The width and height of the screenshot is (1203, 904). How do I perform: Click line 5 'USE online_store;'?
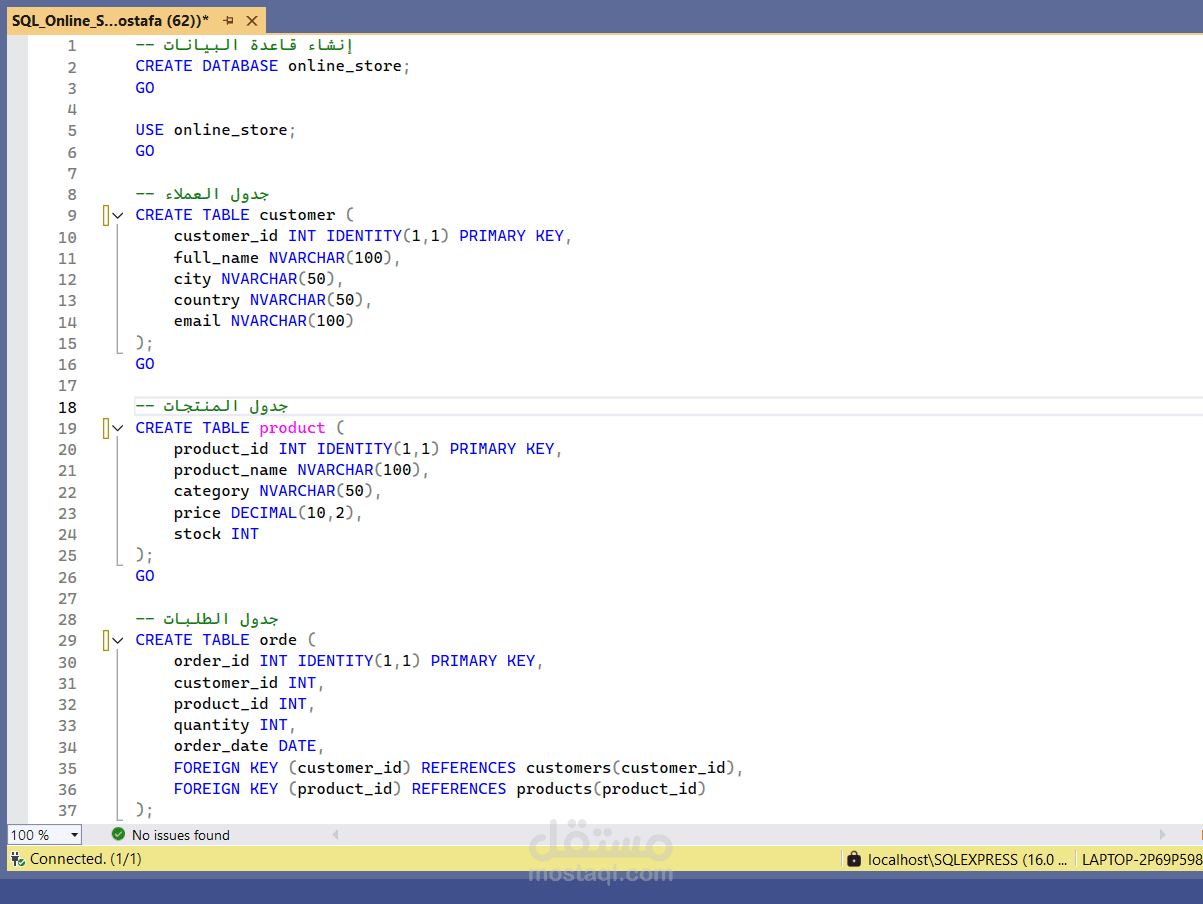pyautogui.click(x=216, y=130)
